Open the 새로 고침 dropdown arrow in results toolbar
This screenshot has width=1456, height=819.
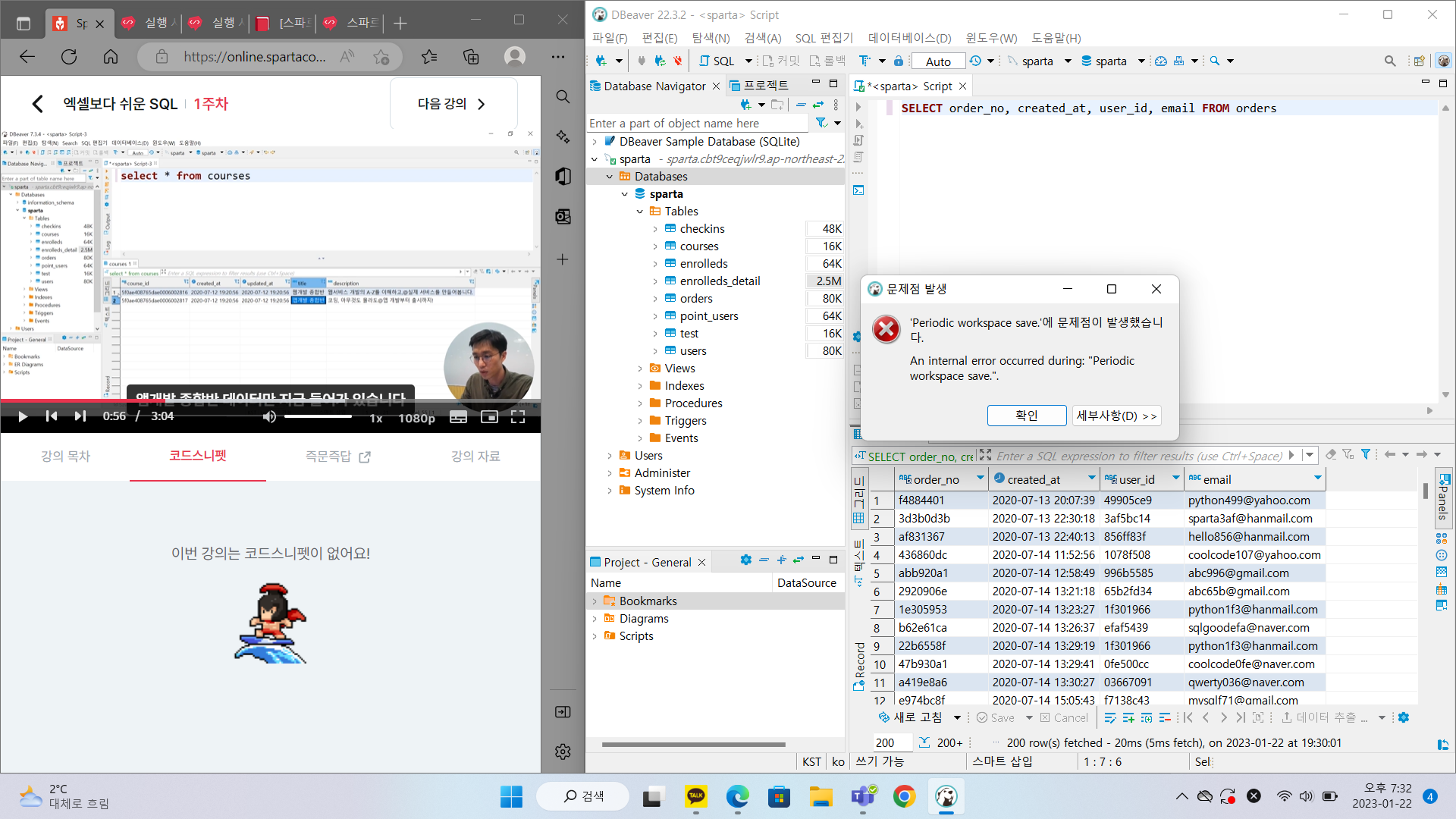[x=957, y=717]
